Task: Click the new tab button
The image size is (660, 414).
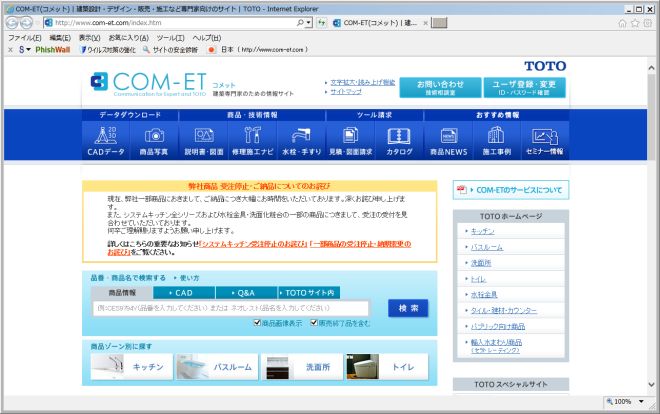Action: 439,23
